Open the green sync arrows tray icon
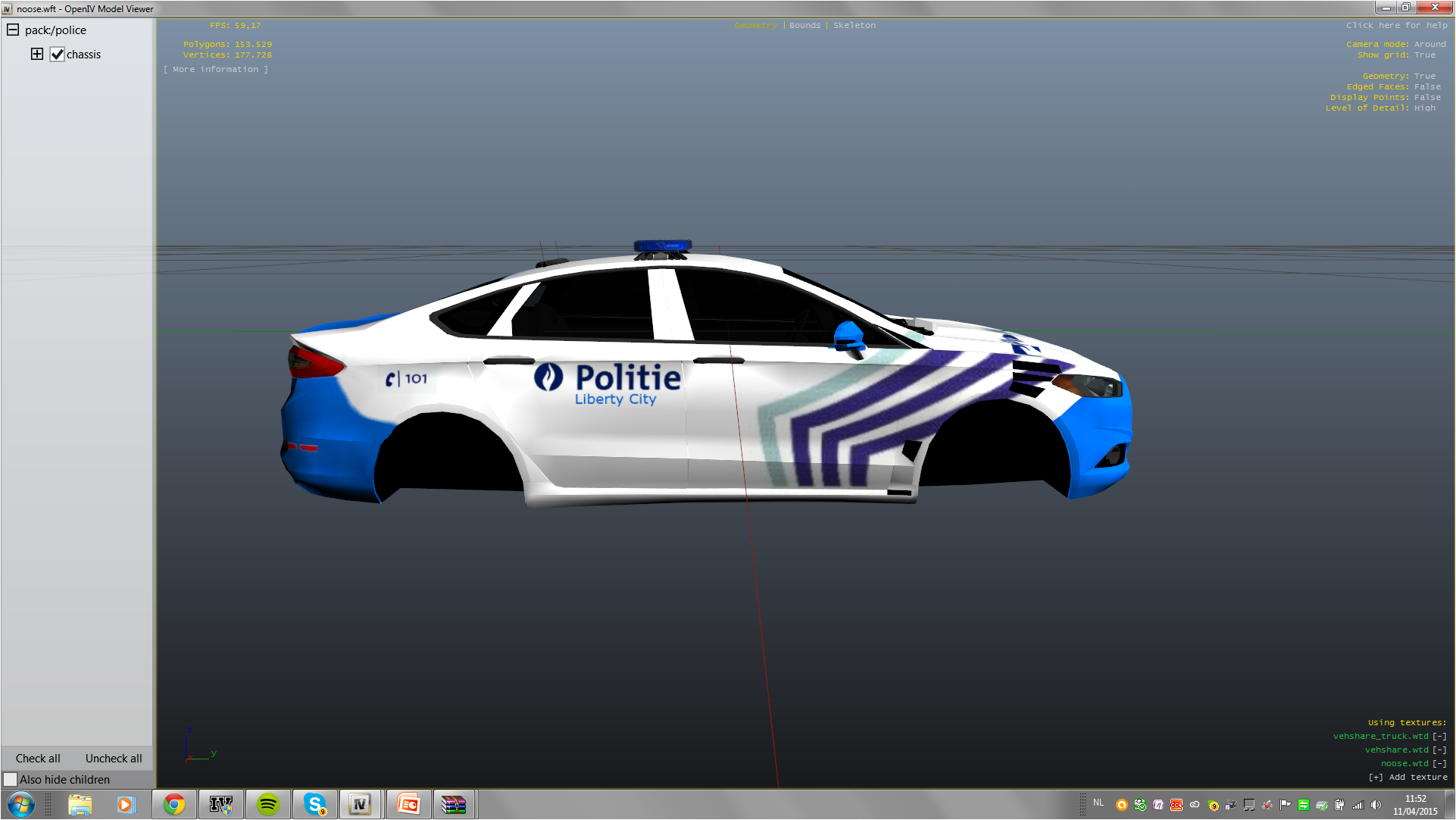 [x=1304, y=806]
